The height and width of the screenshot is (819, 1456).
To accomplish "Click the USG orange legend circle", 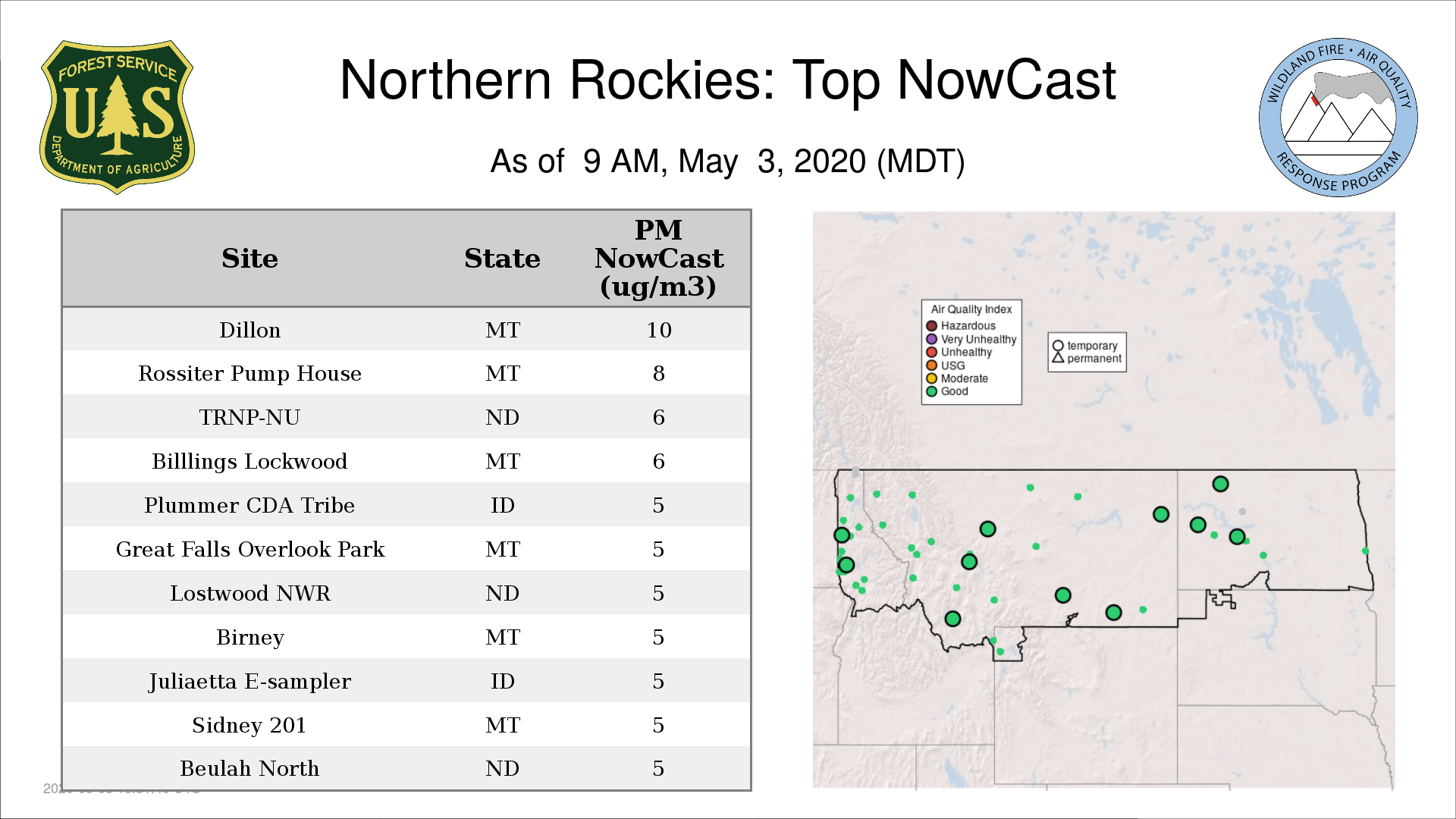I will tap(931, 366).
